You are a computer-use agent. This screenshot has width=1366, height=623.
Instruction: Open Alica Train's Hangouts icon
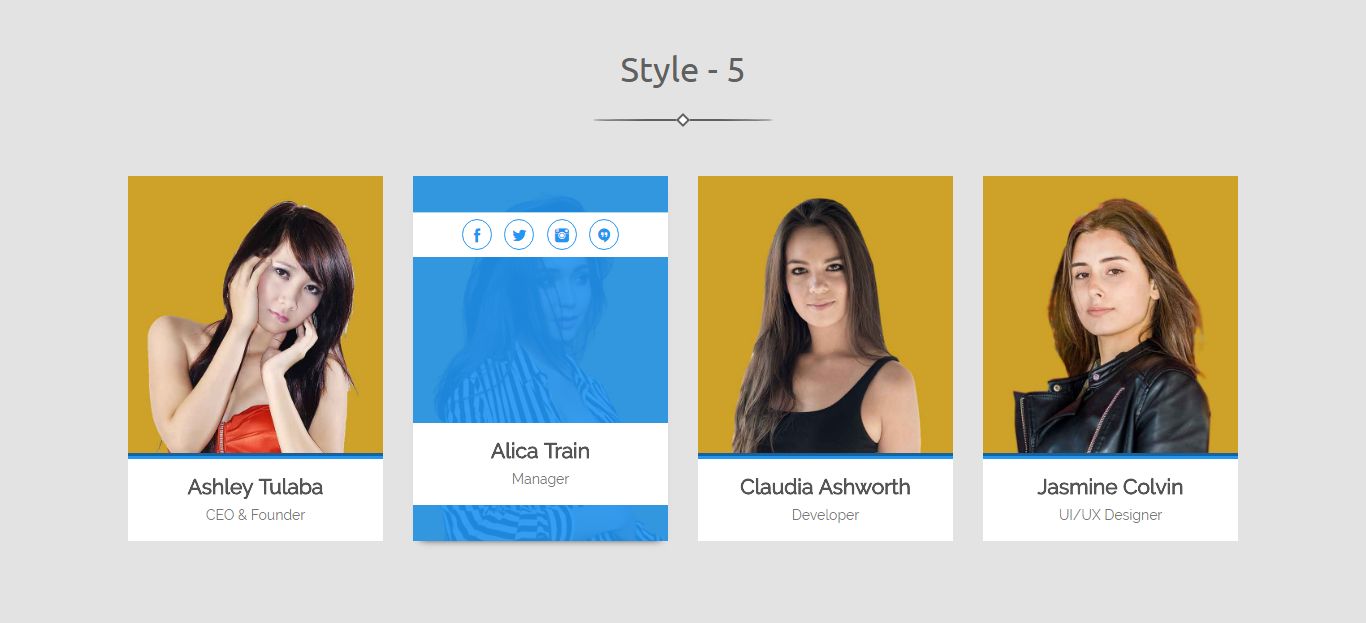[604, 235]
